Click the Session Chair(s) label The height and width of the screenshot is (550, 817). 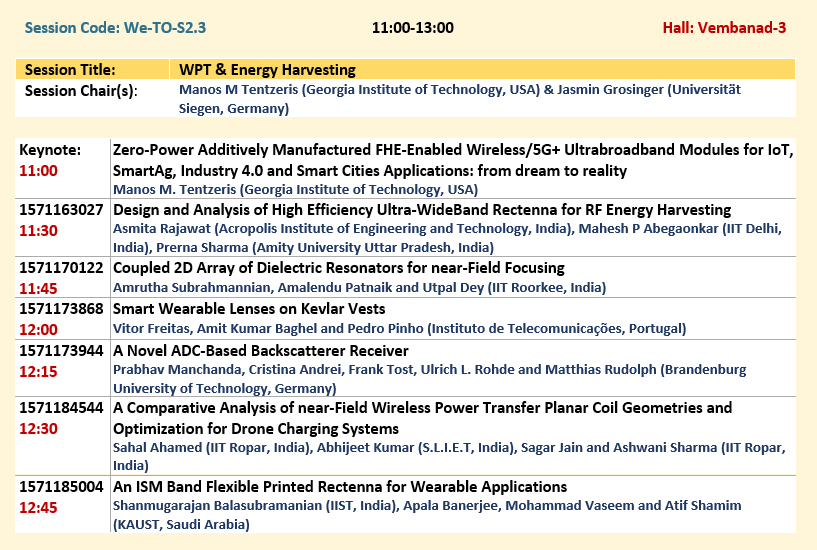point(80,91)
